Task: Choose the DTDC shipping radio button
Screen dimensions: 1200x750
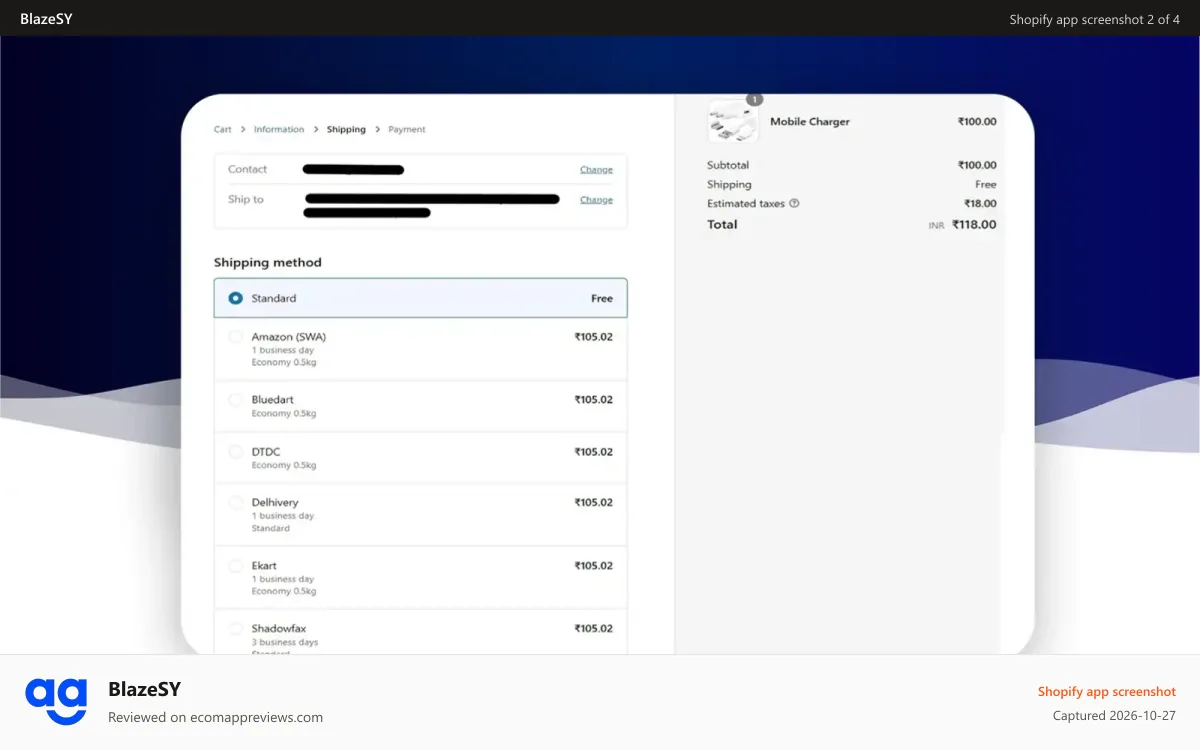Action: click(x=236, y=452)
